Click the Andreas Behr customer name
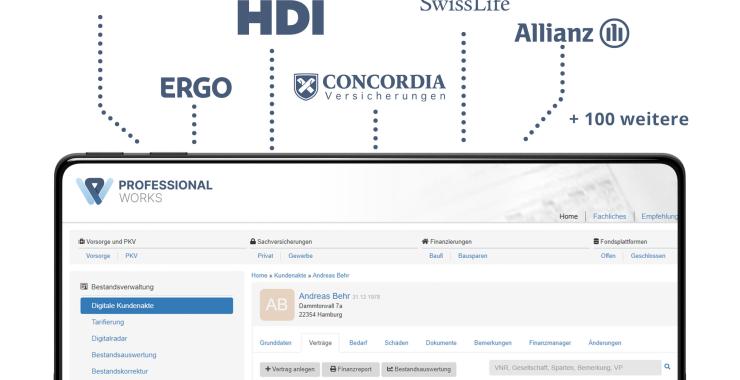This screenshot has height=380, width=740. 324,296
